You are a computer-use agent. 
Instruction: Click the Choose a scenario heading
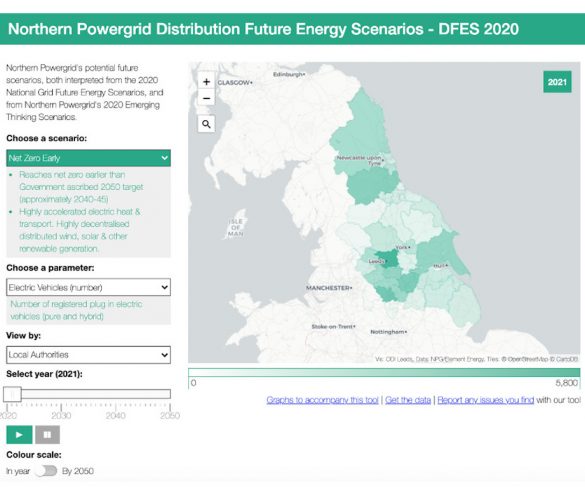tap(47, 138)
